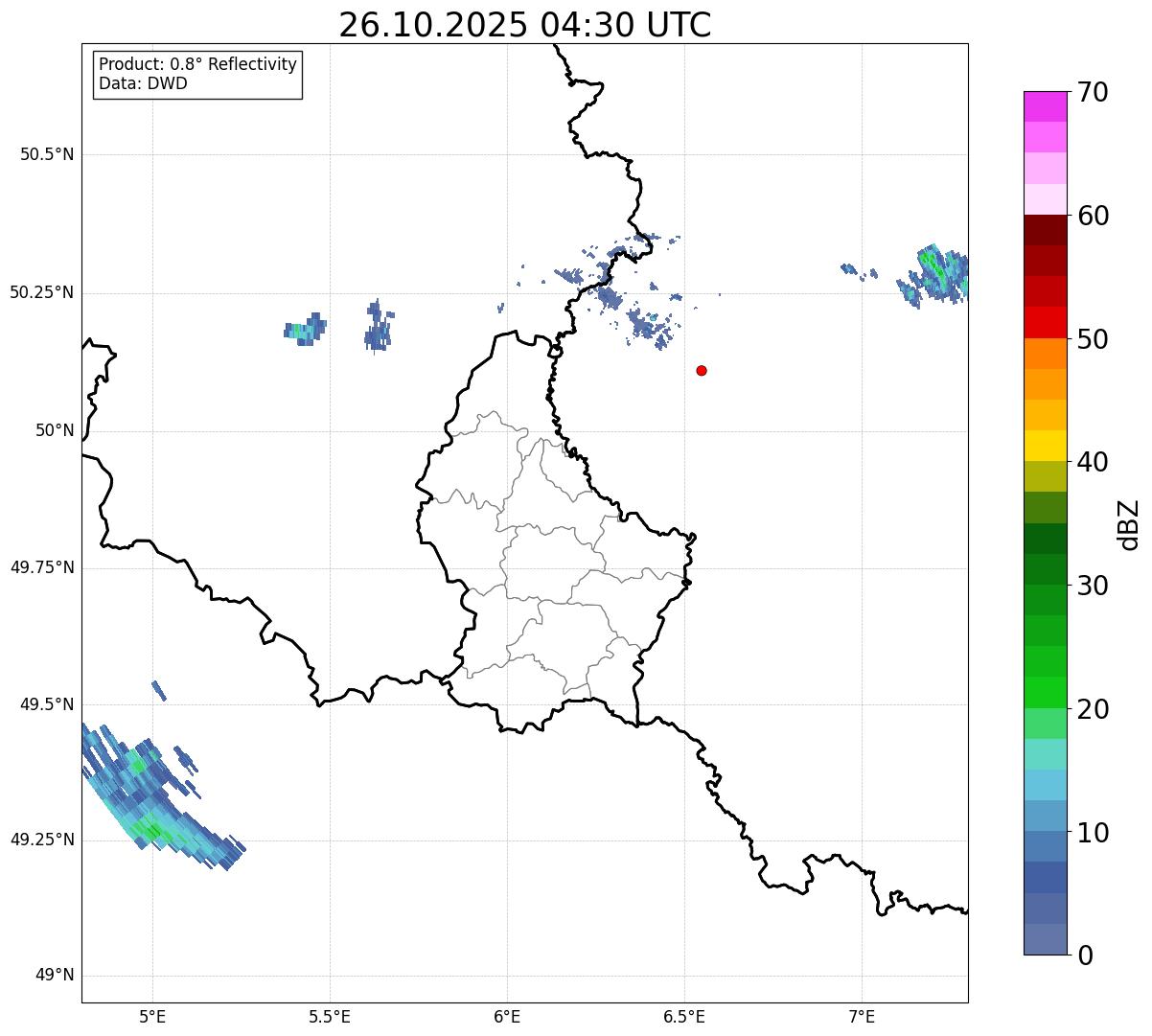1152x1036 pixels.
Task: Click the dBZ colorbar unit label
Action: pos(1129,524)
